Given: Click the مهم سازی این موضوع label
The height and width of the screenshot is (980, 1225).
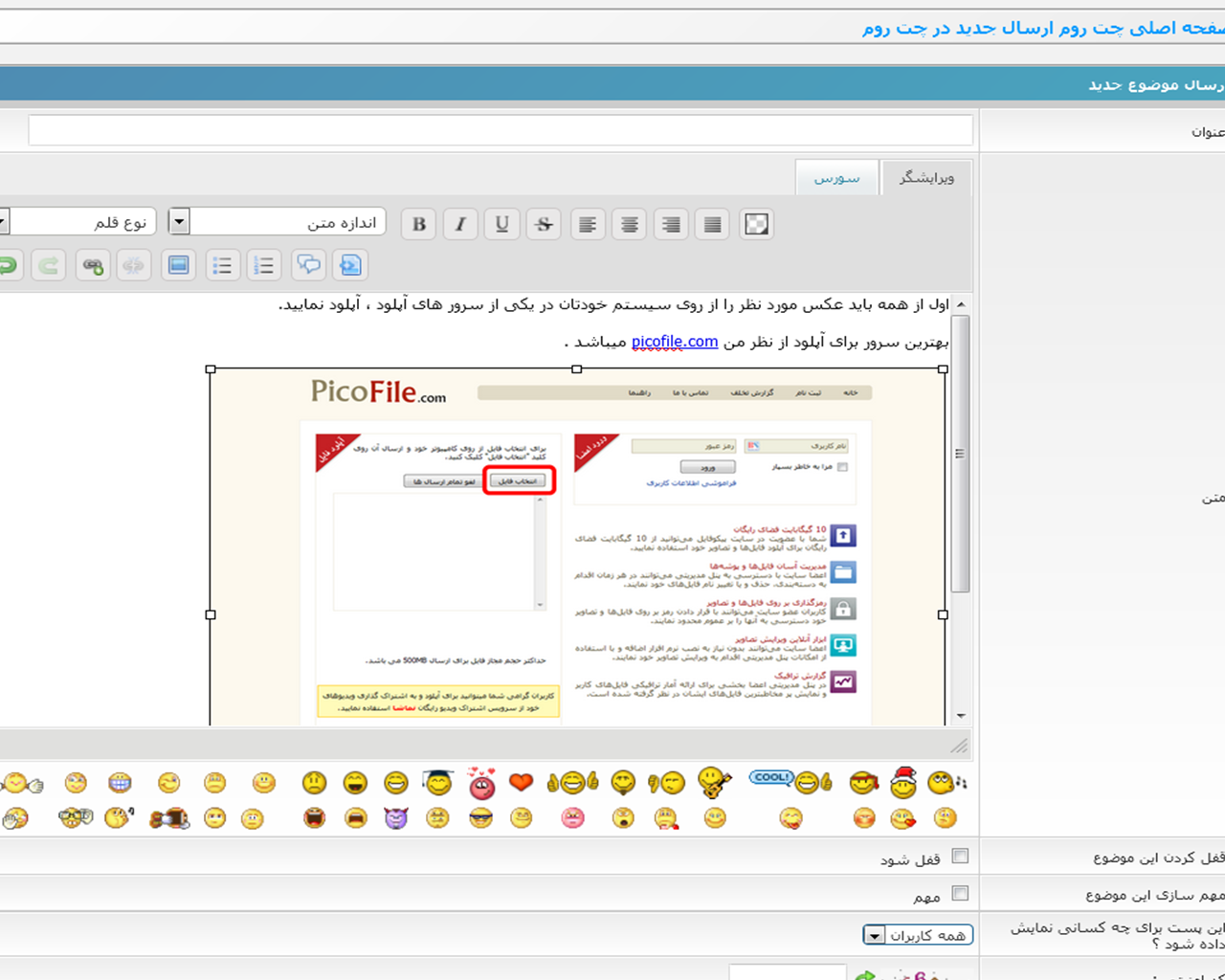Looking at the screenshot, I should pos(1155,894).
